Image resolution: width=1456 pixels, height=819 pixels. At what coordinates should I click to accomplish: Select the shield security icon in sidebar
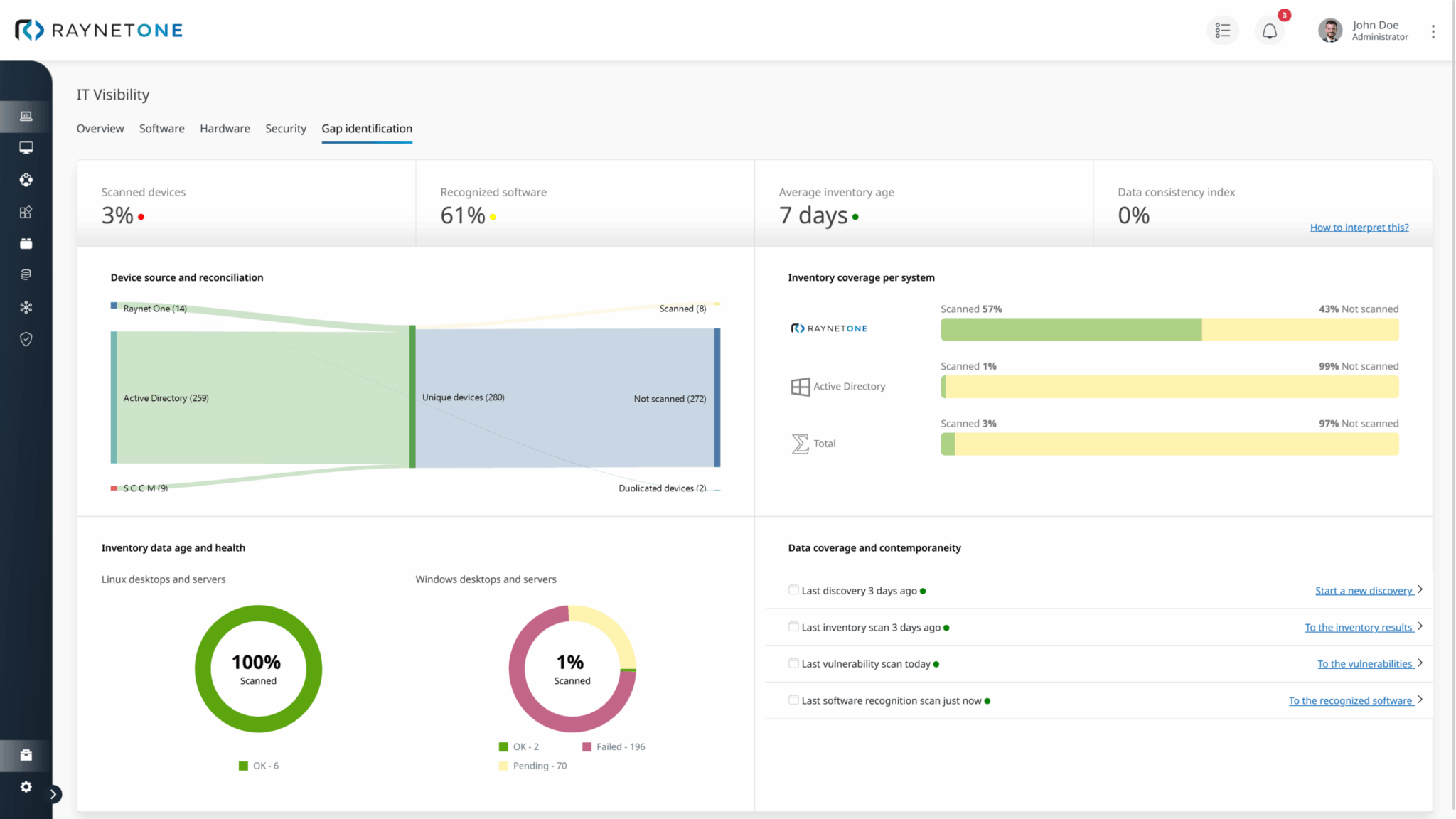point(26,339)
